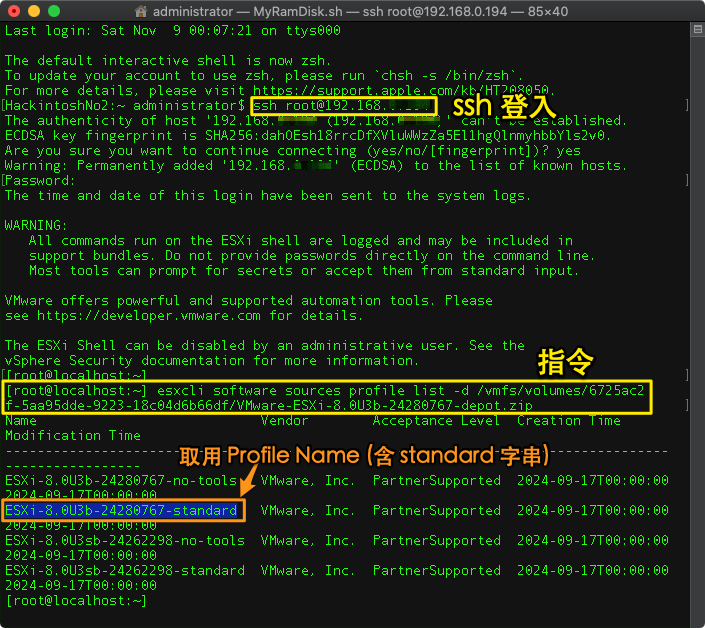The height and width of the screenshot is (628, 705).
Task: Click the ECDSA key fingerprint line
Action: [x=308, y=135]
